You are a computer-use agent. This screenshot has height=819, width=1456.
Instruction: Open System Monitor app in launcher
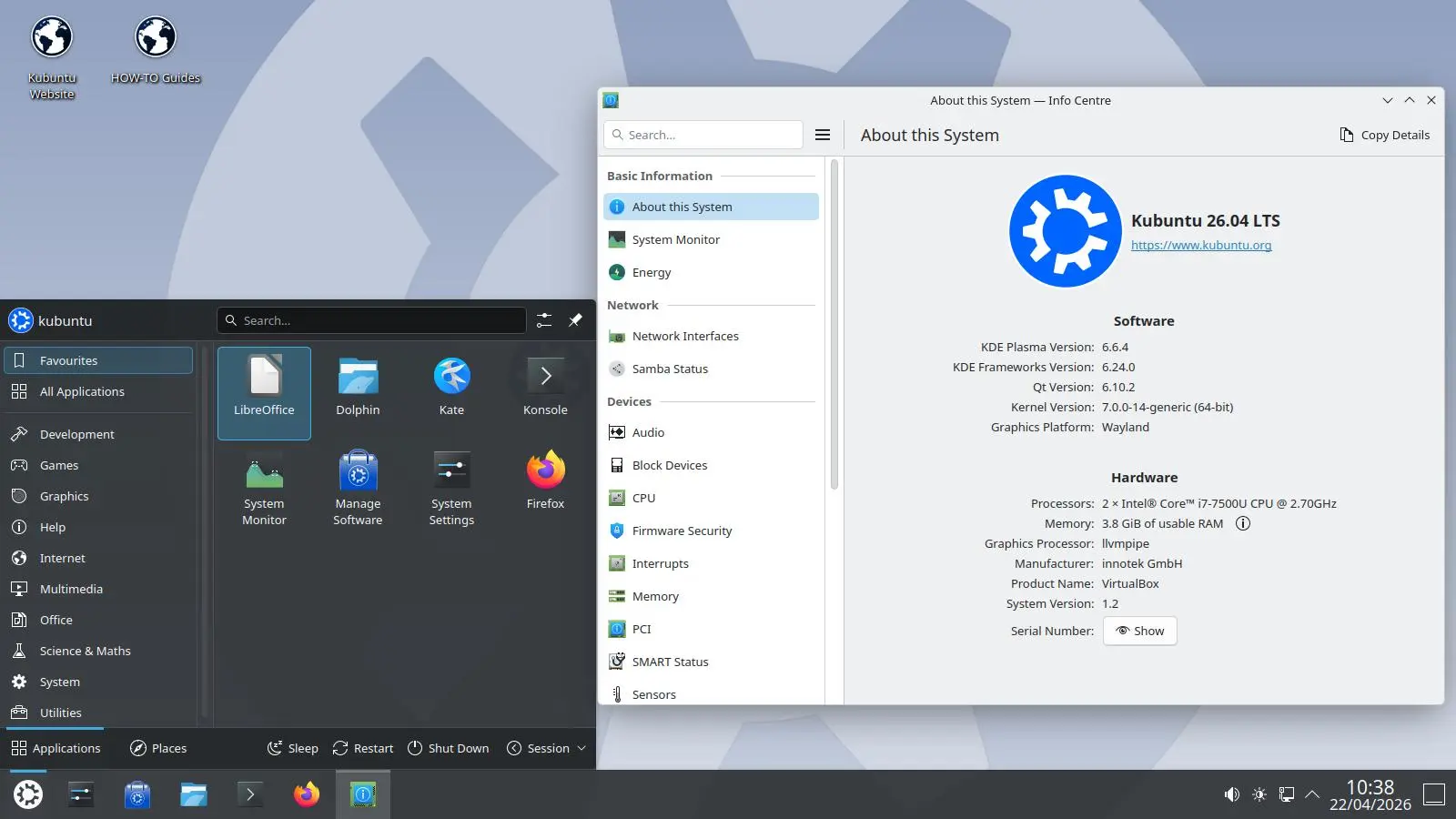tap(264, 488)
